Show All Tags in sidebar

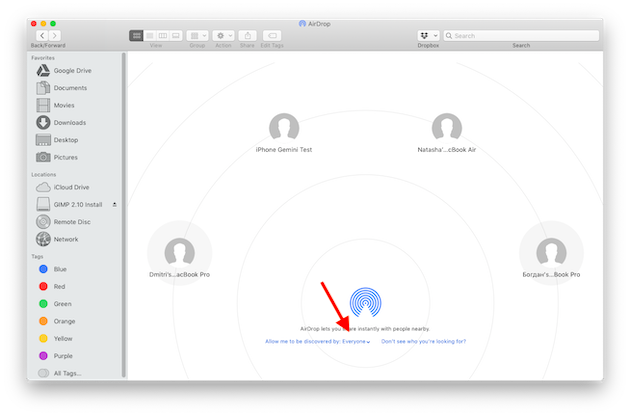[59, 373]
